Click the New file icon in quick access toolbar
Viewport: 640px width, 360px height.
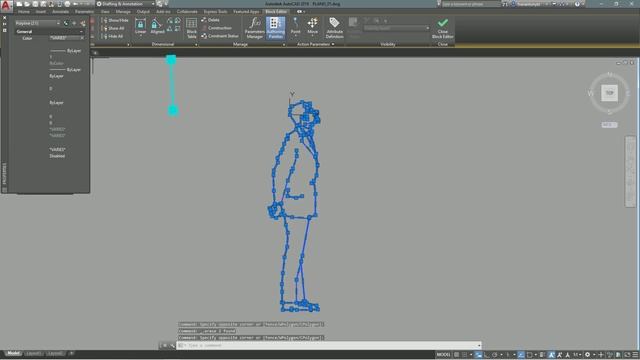[19, 4]
